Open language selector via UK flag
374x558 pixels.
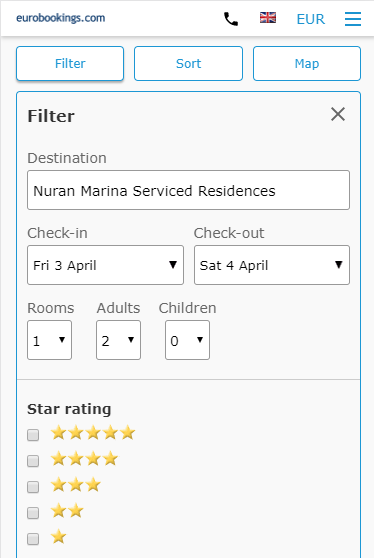click(x=268, y=17)
